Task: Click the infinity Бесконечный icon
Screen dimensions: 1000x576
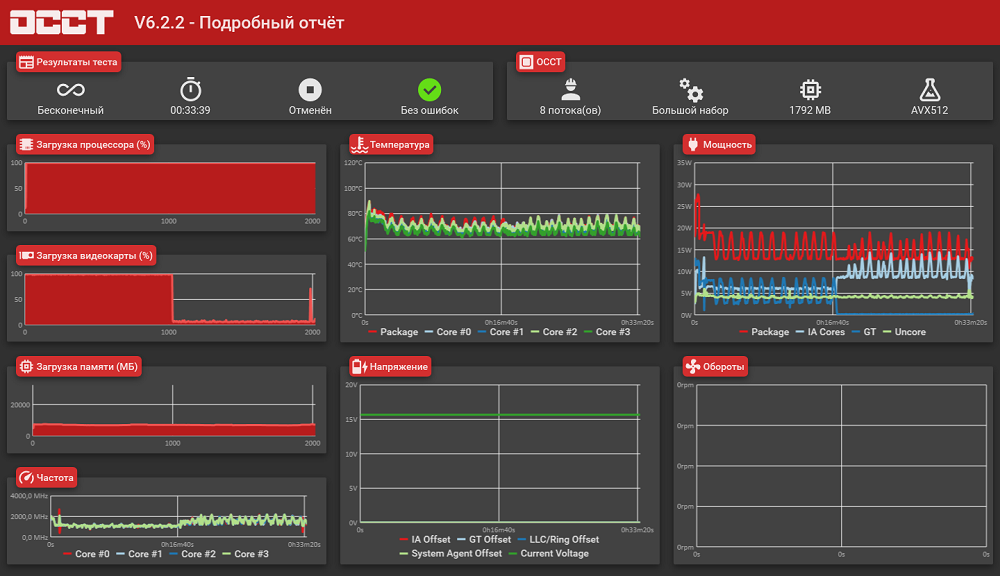Action: click(70, 90)
